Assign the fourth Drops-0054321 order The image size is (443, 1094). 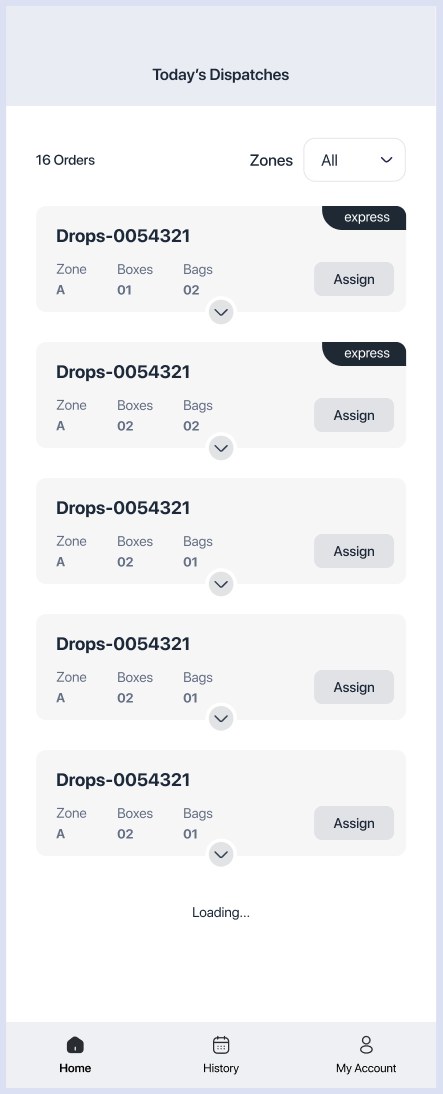tap(354, 687)
